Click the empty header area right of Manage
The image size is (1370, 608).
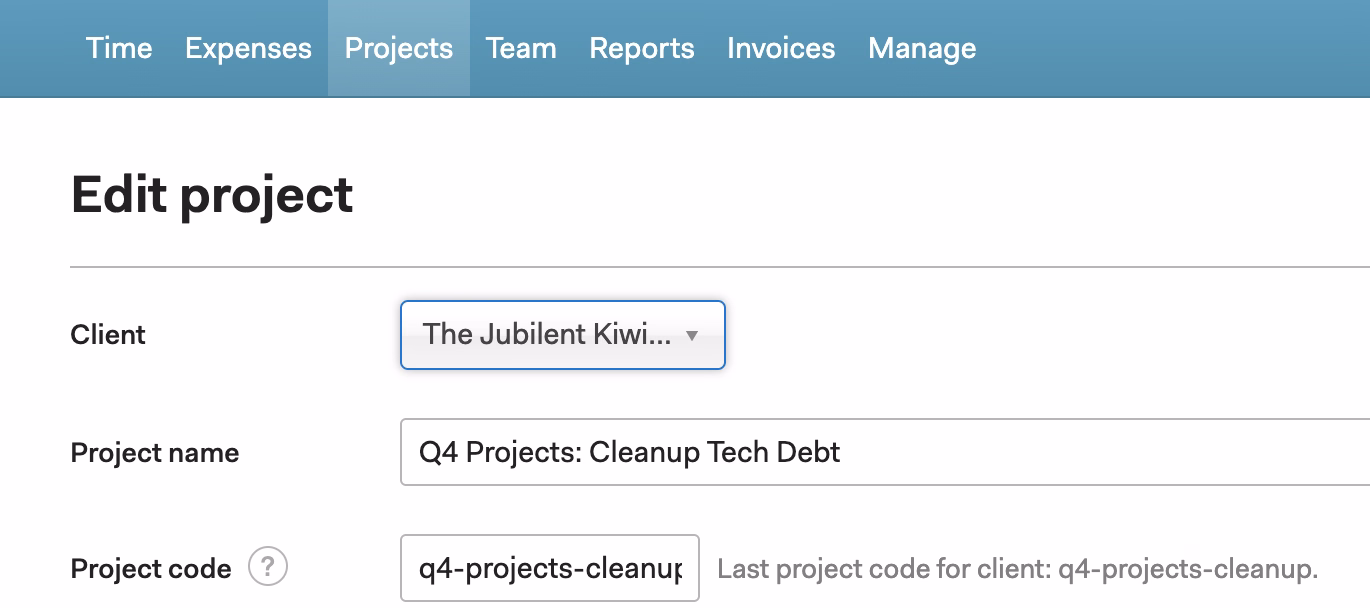pyautogui.click(x=1170, y=48)
